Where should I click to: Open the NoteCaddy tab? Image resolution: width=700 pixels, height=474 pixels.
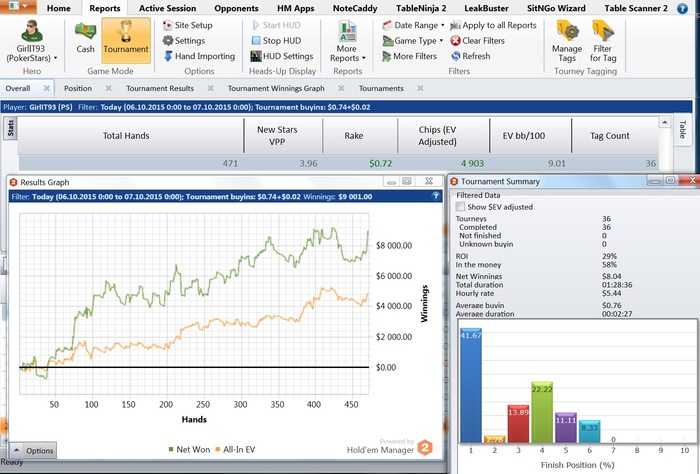click(x=355, y=8)
